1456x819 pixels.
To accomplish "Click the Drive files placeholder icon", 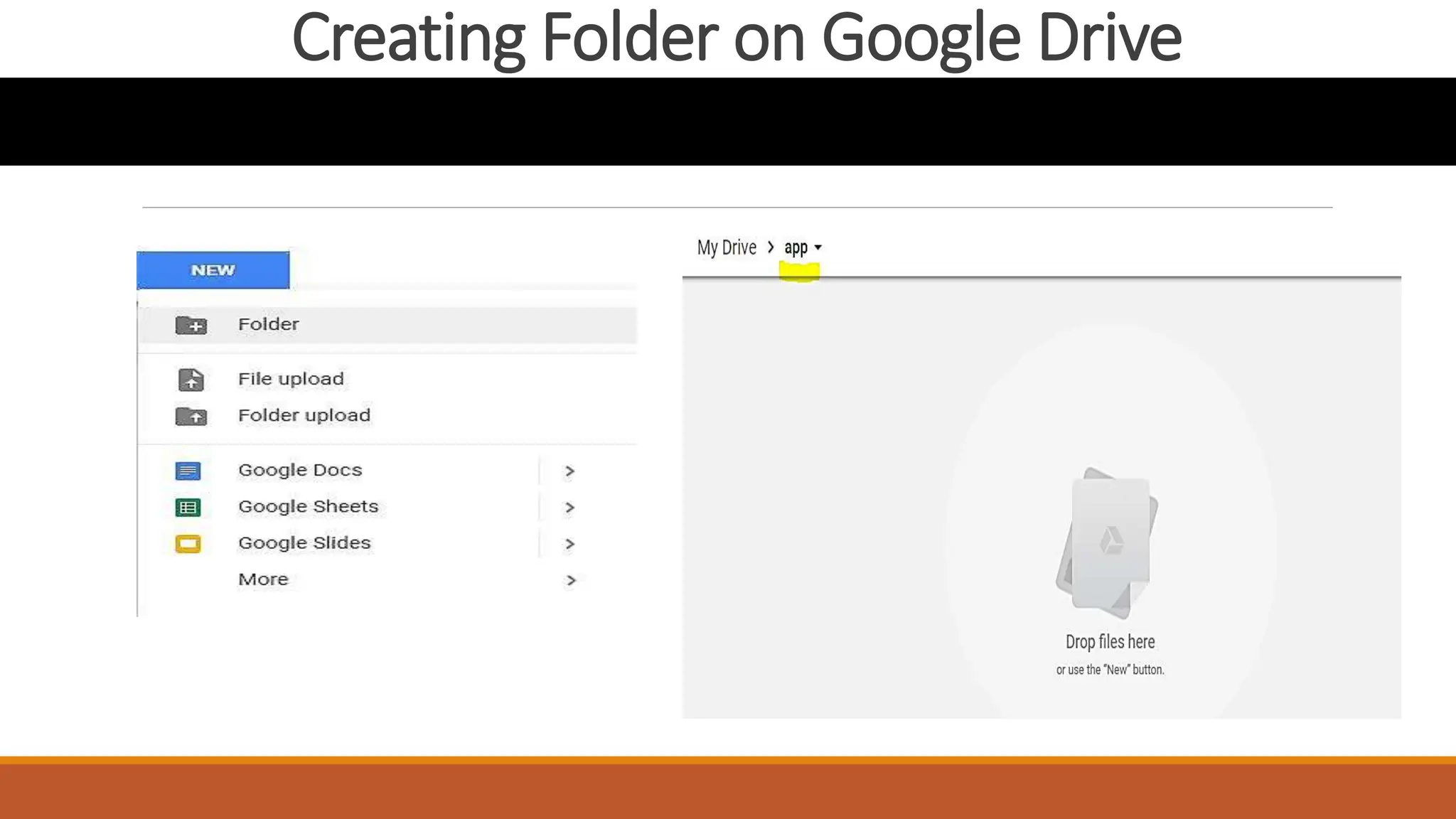I will 1108,542.
